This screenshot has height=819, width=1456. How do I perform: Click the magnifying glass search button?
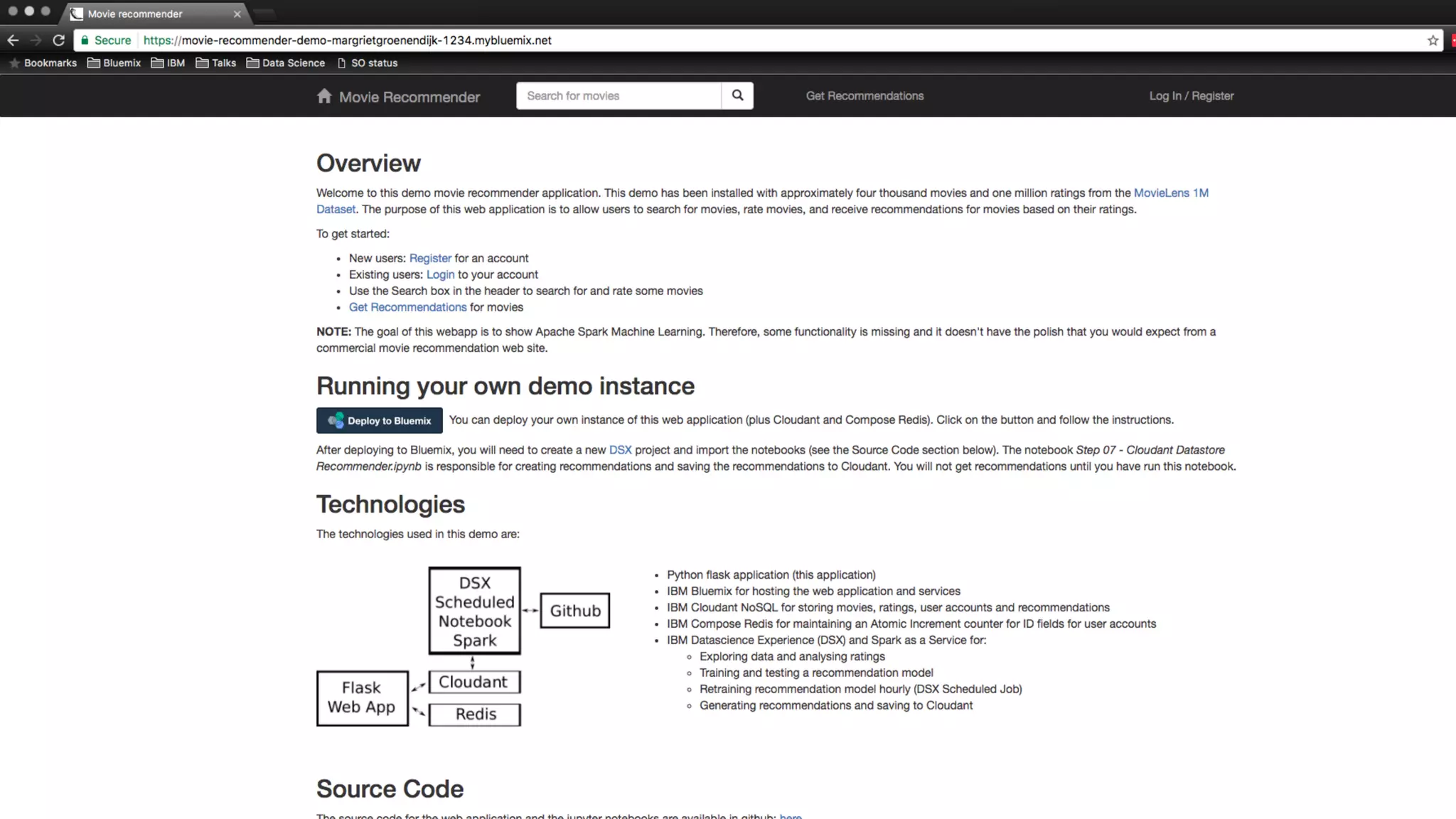[x=737, y=95]
